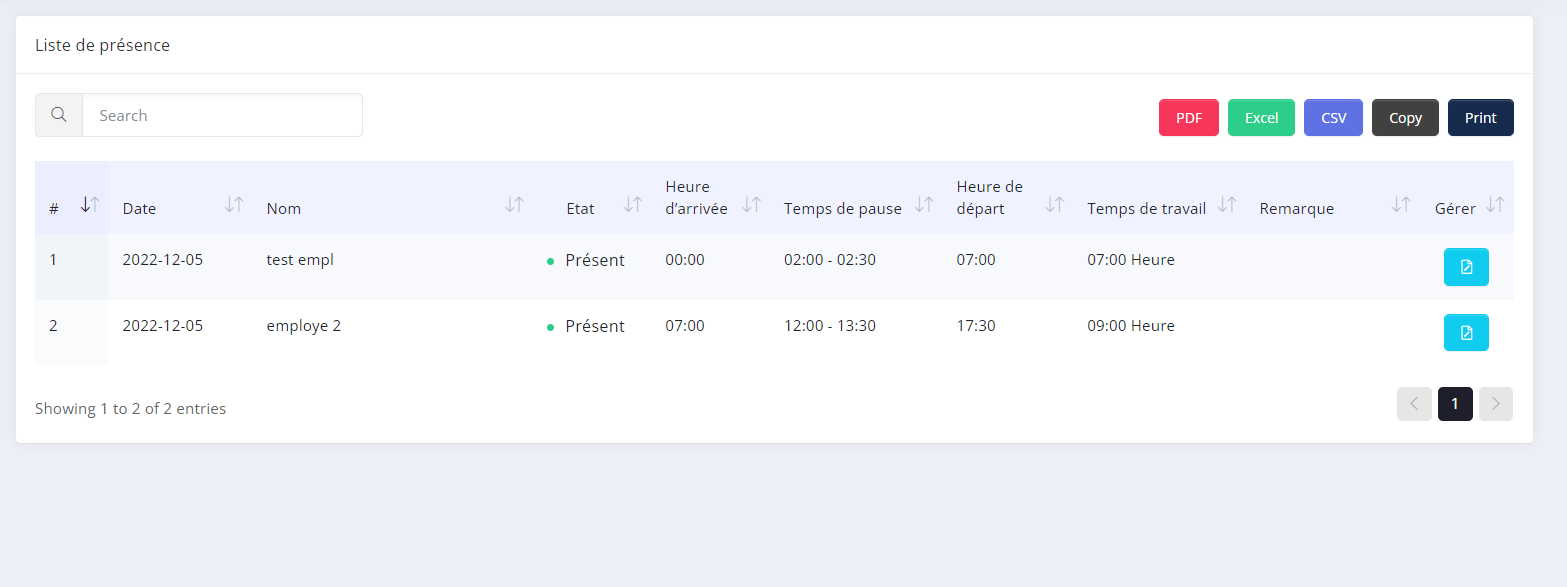This screenshot has height=587, width=1567.
Task: Export the table as PDF
Action: (x=1189, y=118)
